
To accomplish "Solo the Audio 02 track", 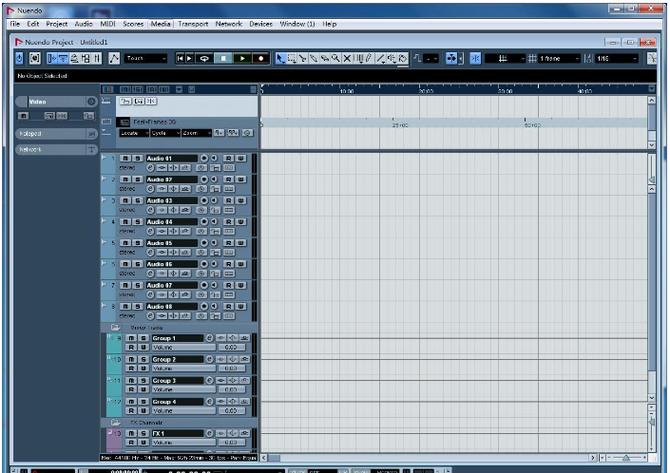I will click(137, 179).
